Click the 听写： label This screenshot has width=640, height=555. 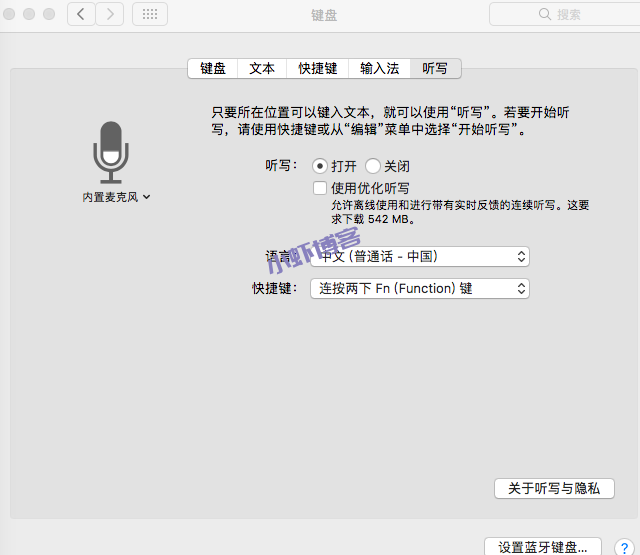[x=281, y=165]
